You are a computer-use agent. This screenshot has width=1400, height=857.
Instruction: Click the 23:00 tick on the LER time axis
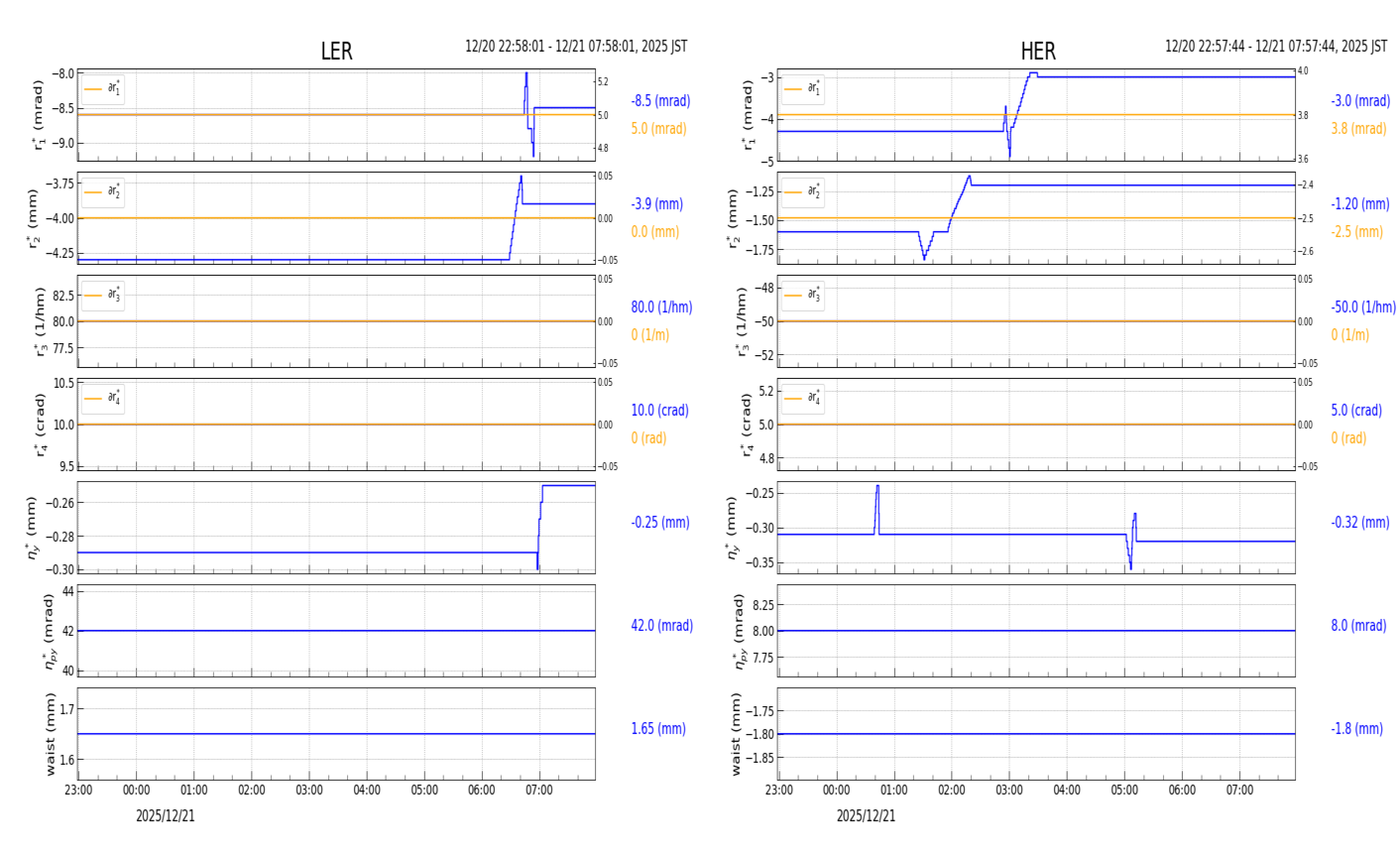coord(78,791)
